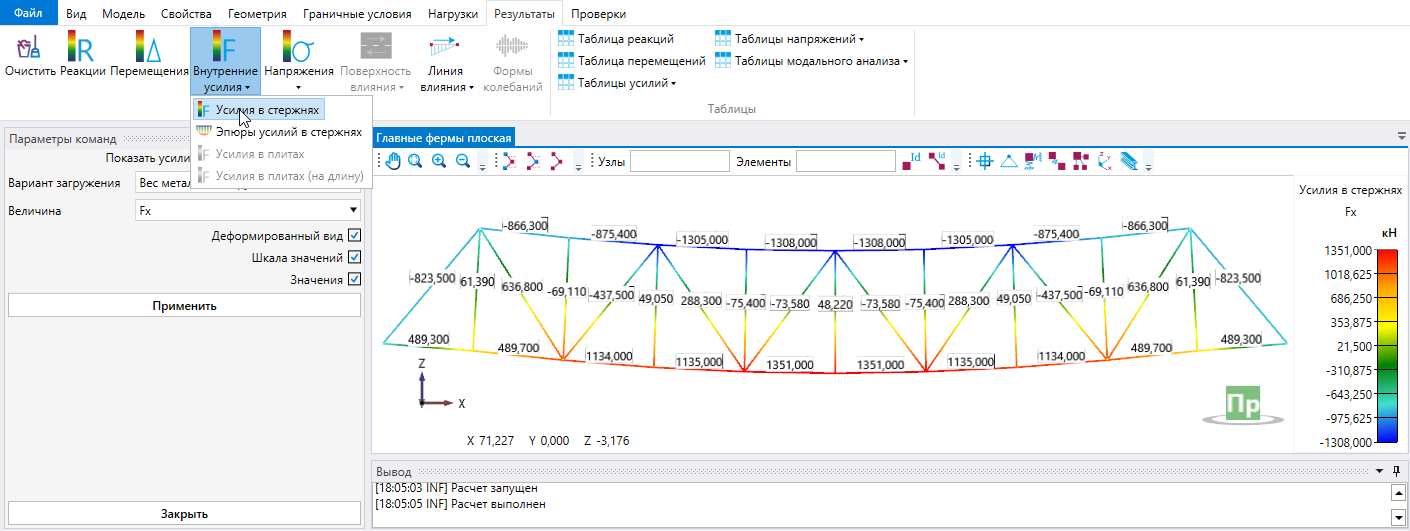The image size is (1410, 531).
Task: Click the Вывод scrollbar up arrow
Action: point(1398,492)
